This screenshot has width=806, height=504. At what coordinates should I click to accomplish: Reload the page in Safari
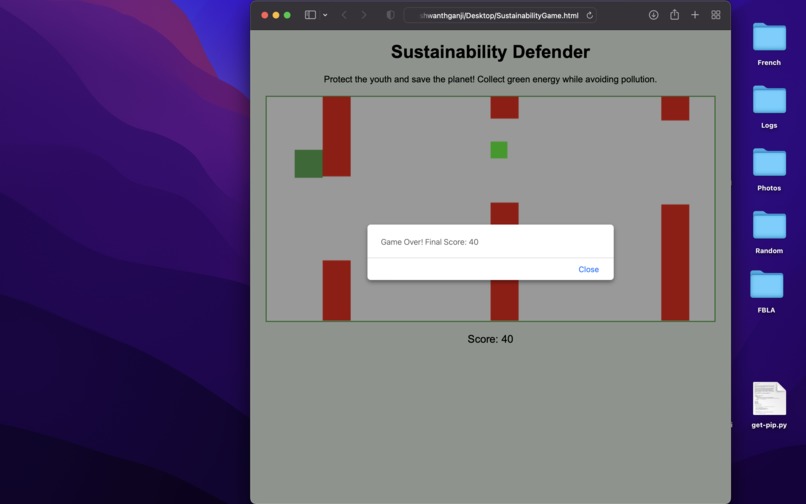point(590,15)
